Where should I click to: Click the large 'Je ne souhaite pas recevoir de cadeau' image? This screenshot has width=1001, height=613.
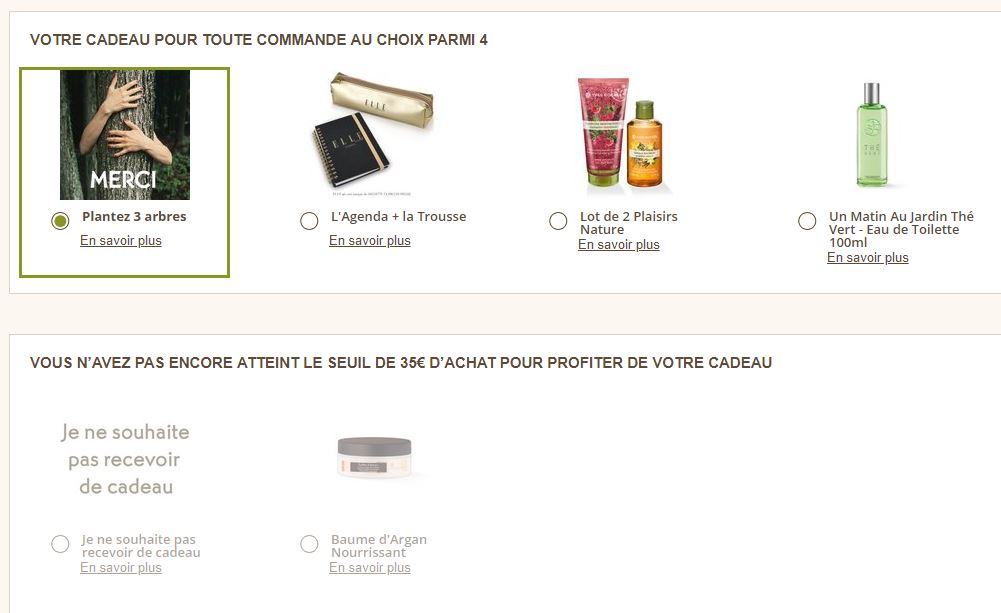(x=125, y=459)
